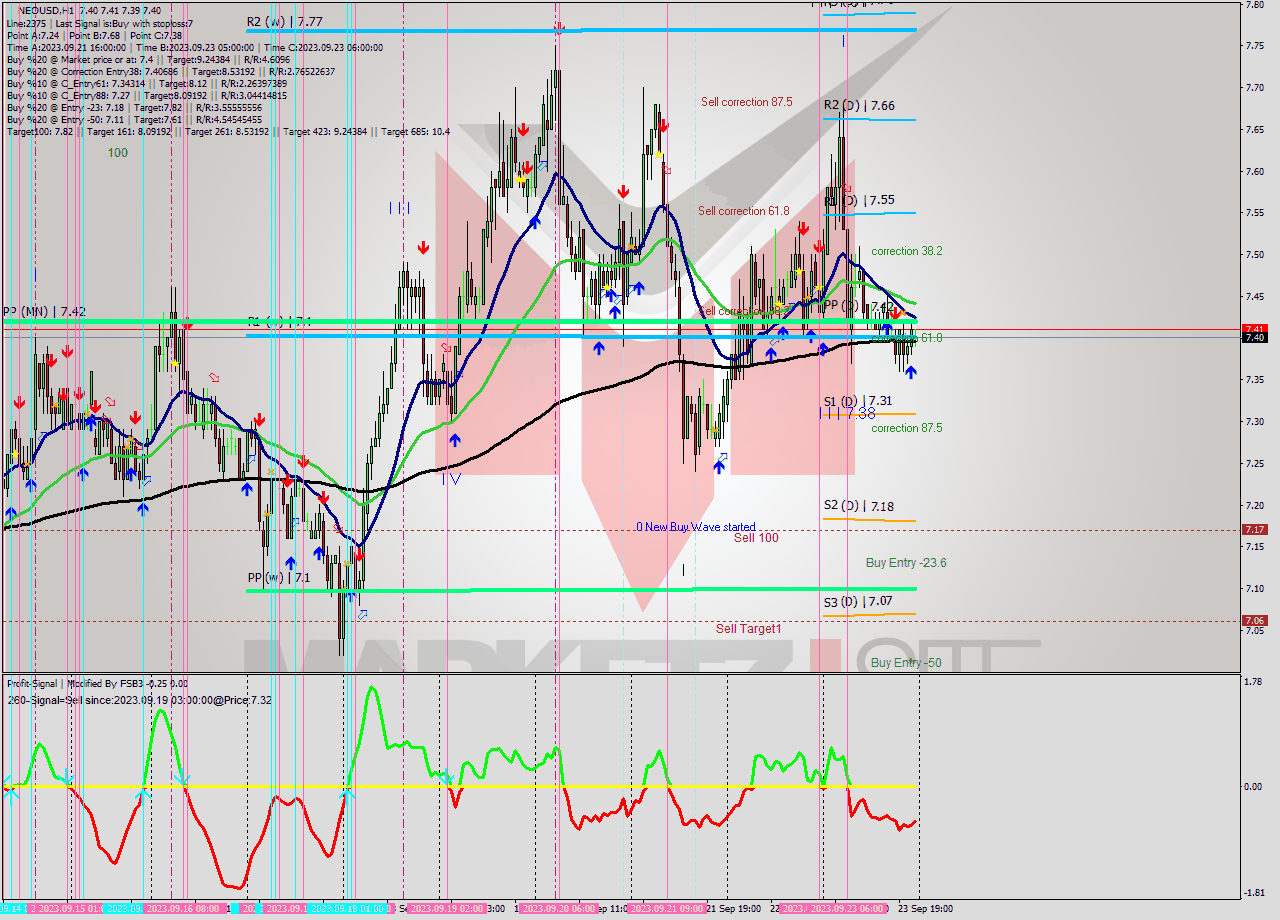Click the pink '2023.09.20 06:00' time marker
Image resolution: width=1280 pixels, height=920 pixels.
558,909
